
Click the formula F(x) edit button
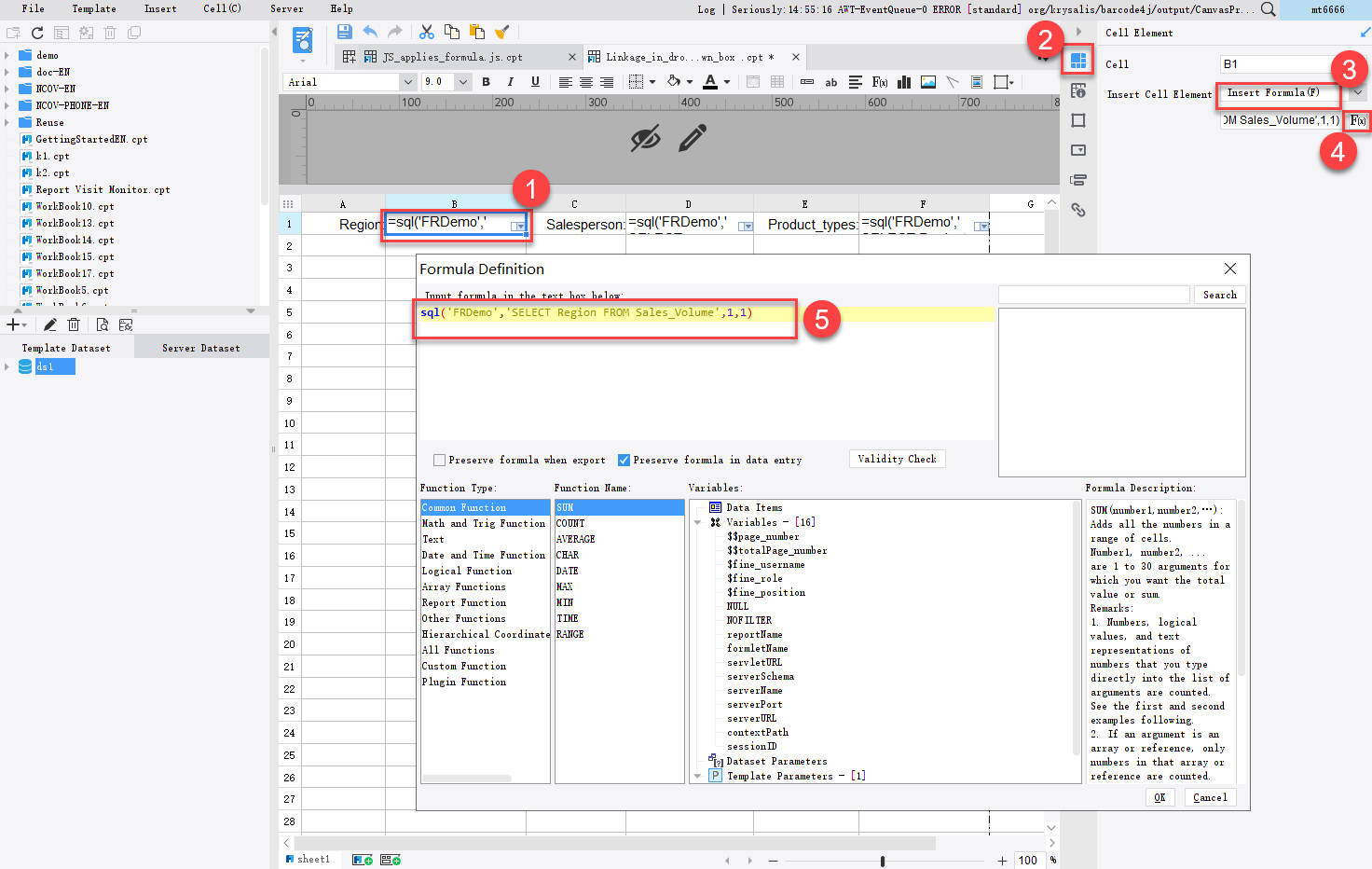[1357, 120]
